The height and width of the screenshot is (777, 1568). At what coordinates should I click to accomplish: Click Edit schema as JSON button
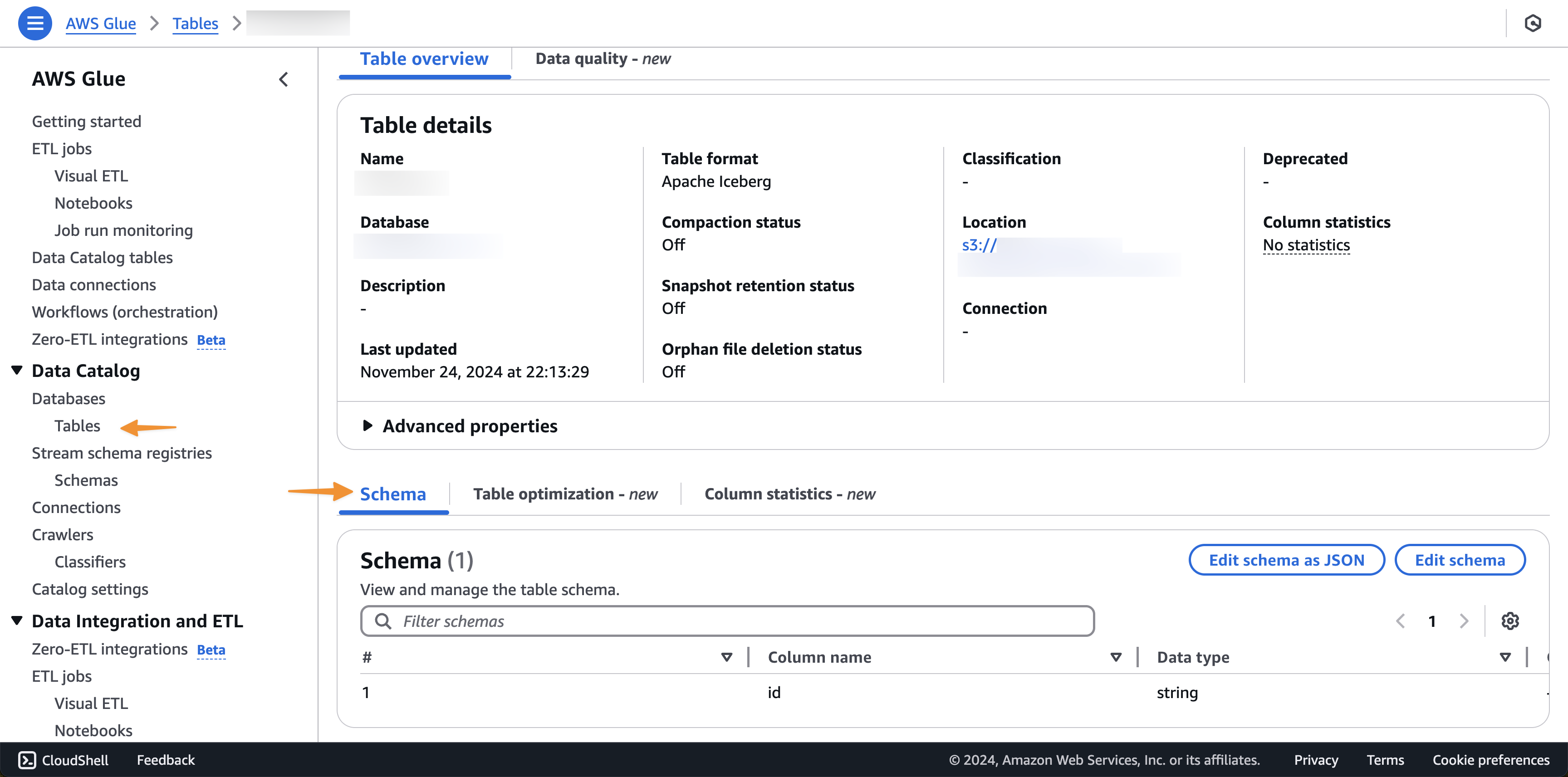[1286, 560]
